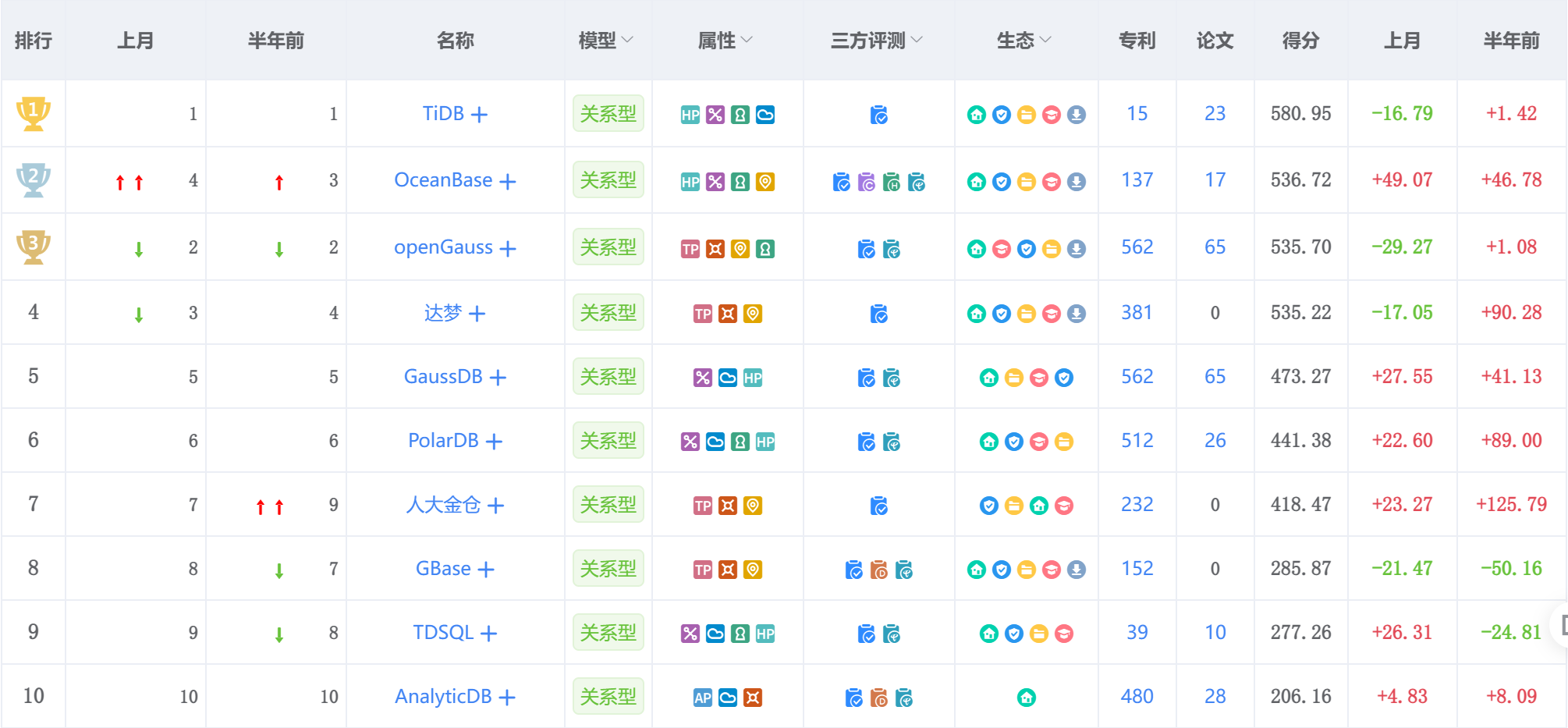The height and width of the screenshot is (728, 1568).
Task: Click the 论文 column header
Action: [1215, 41]
